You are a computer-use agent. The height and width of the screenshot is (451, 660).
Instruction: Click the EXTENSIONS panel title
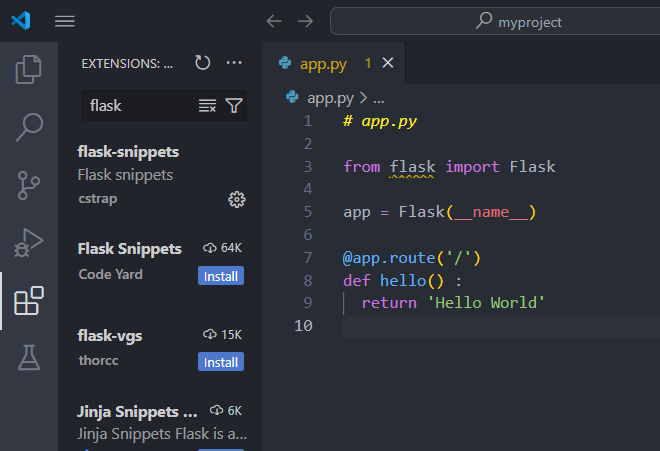click(127, 64)
